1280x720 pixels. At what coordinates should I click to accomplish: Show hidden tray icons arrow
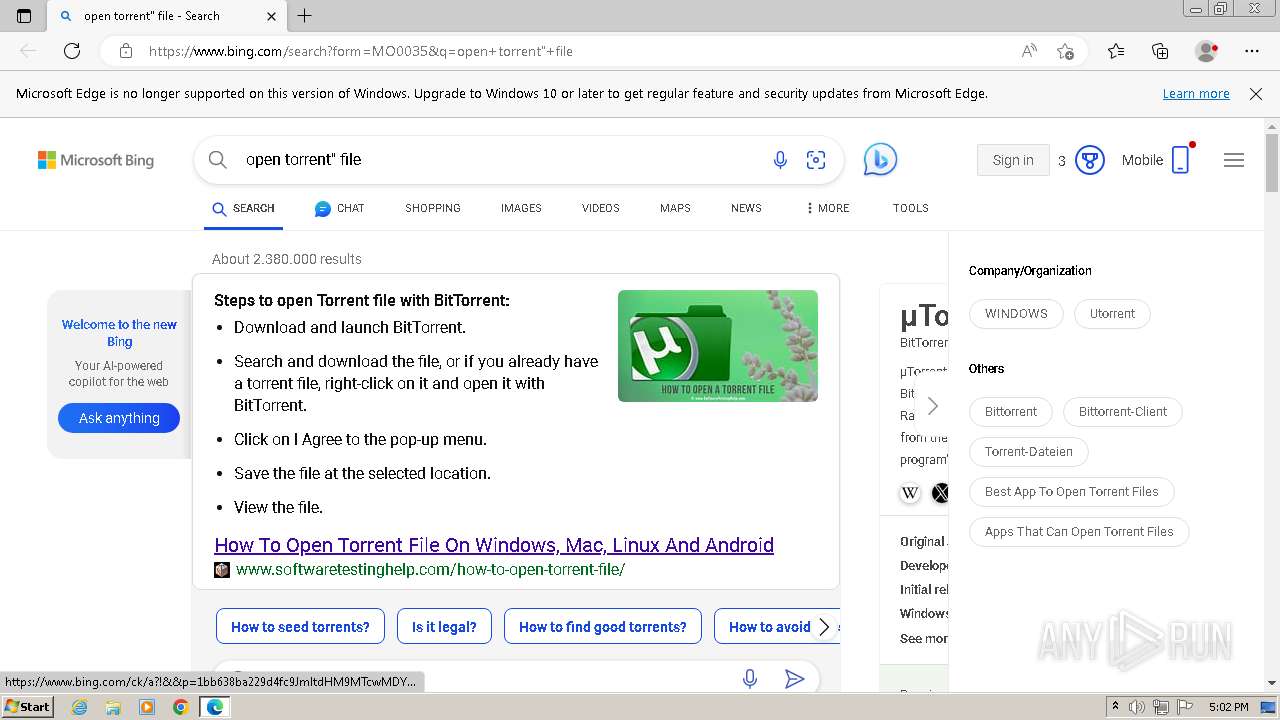pos(1114,707)
